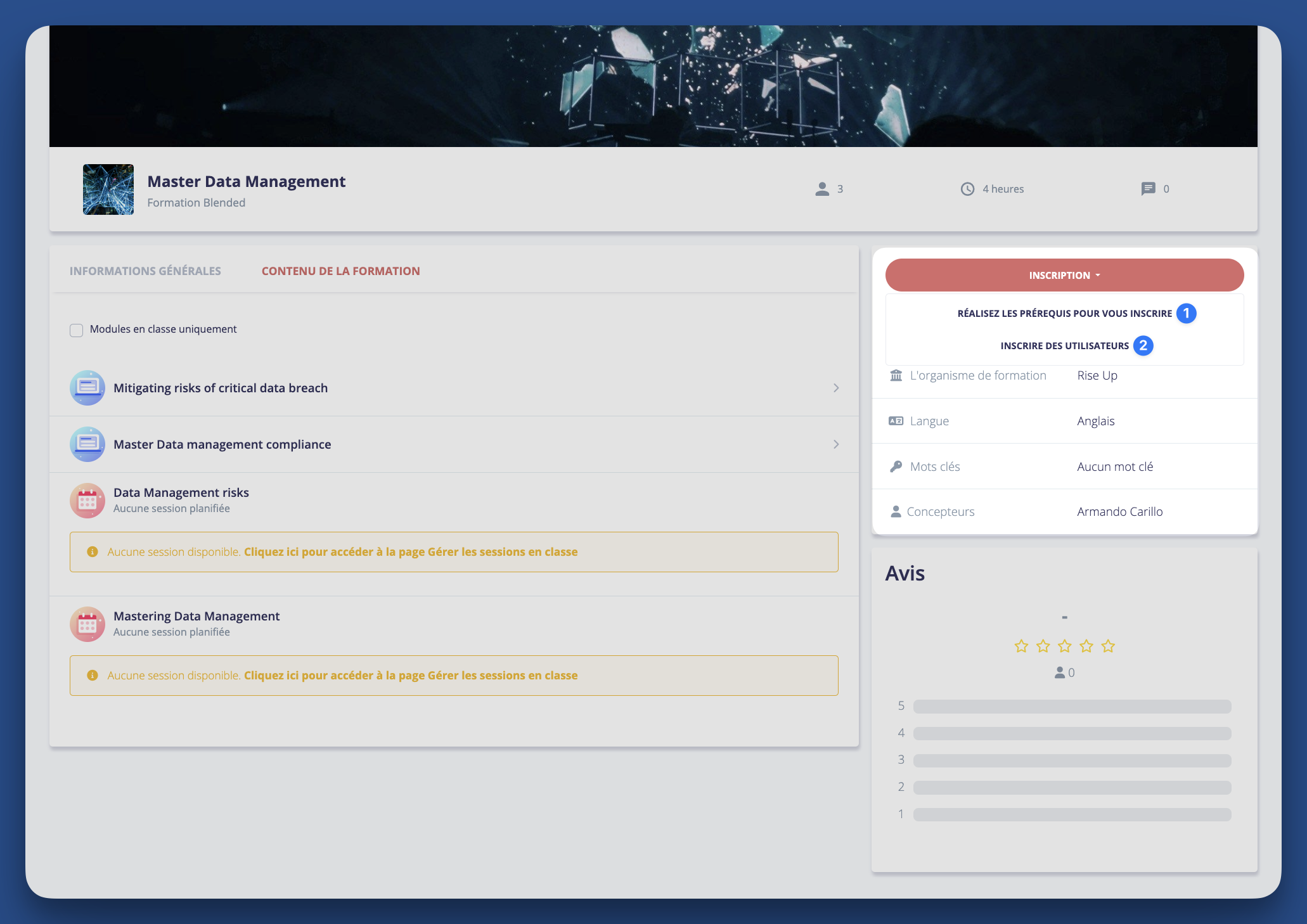Click the clock duration icon
The height and width of the screenshot is (924, 1307).
(967, 189)
